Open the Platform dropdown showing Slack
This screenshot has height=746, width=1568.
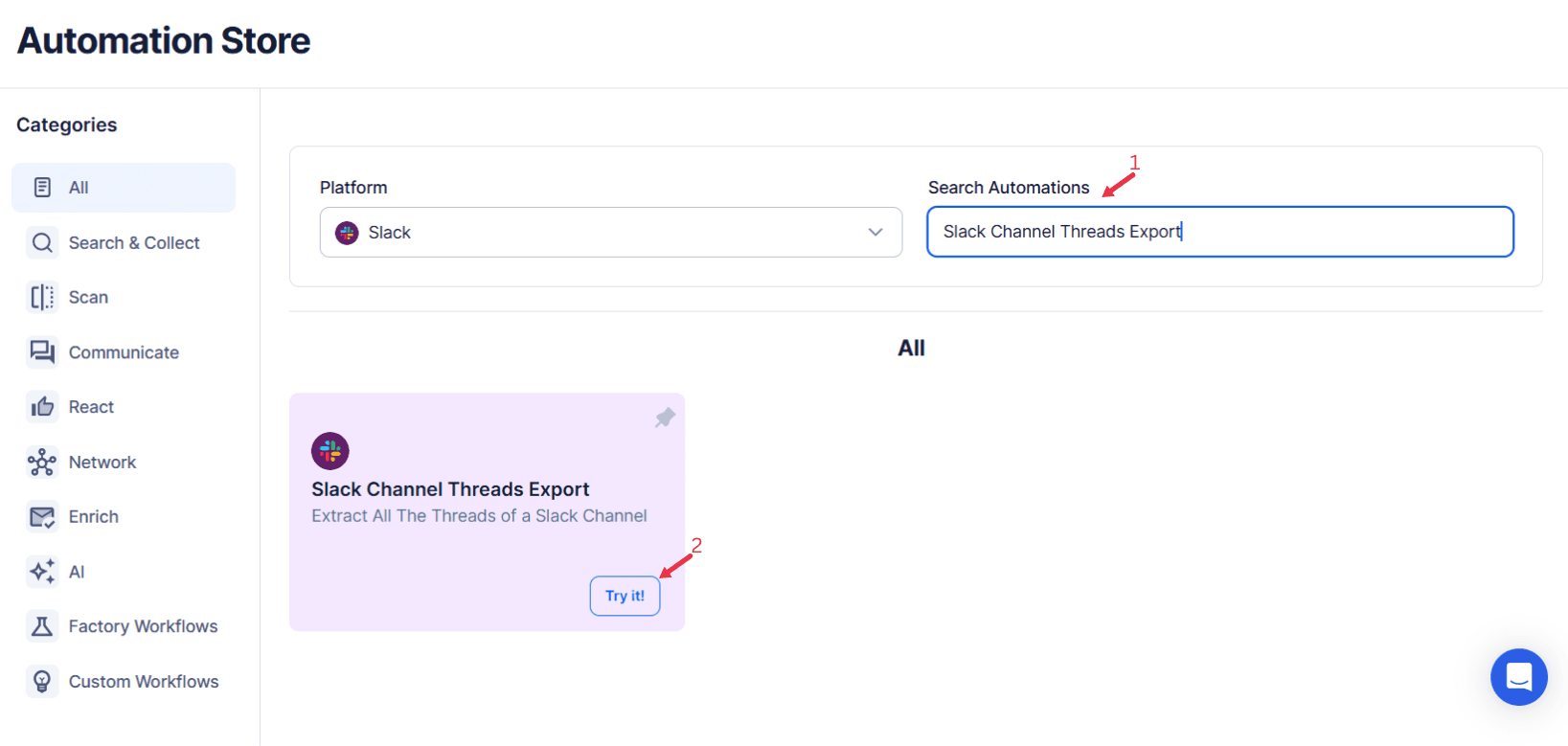[610, 233]
